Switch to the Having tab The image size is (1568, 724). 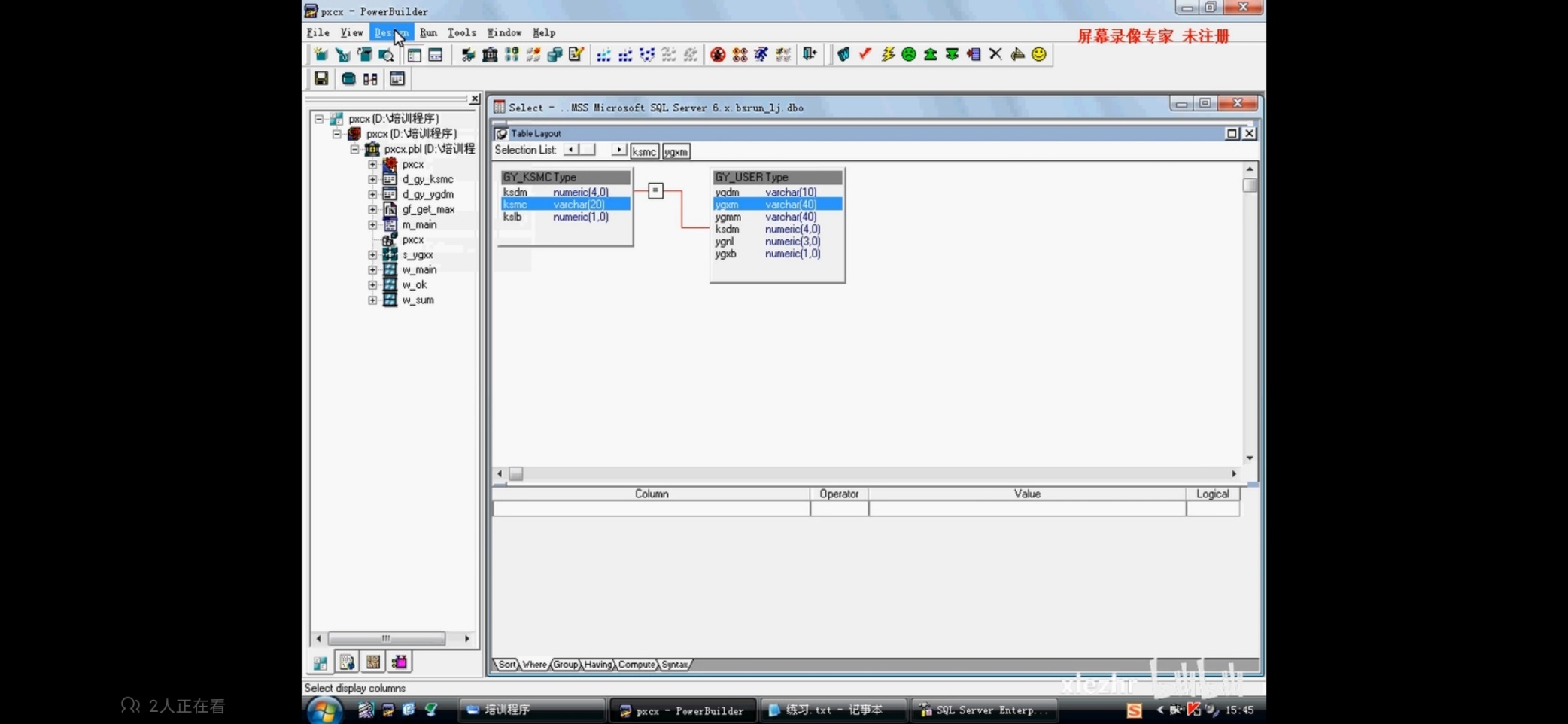pos(598,665)
